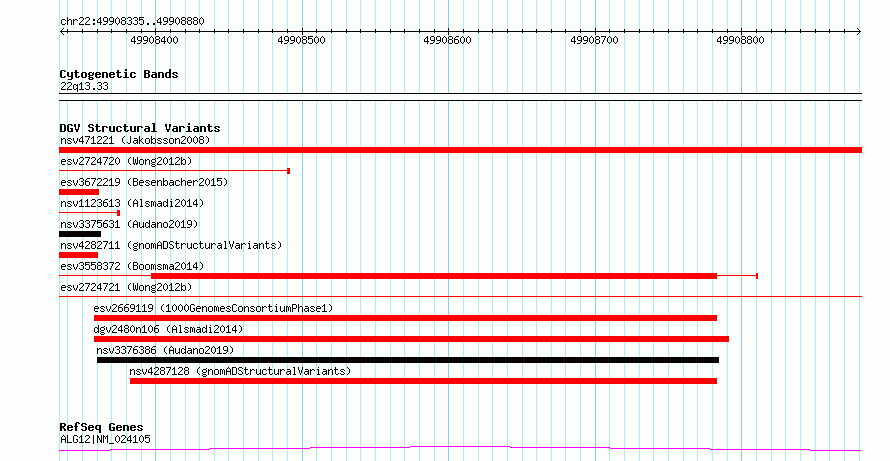This screenshot has height=461, width=890.
Task: Select the nsv471221 red variant bar
Action: [460, 150]
